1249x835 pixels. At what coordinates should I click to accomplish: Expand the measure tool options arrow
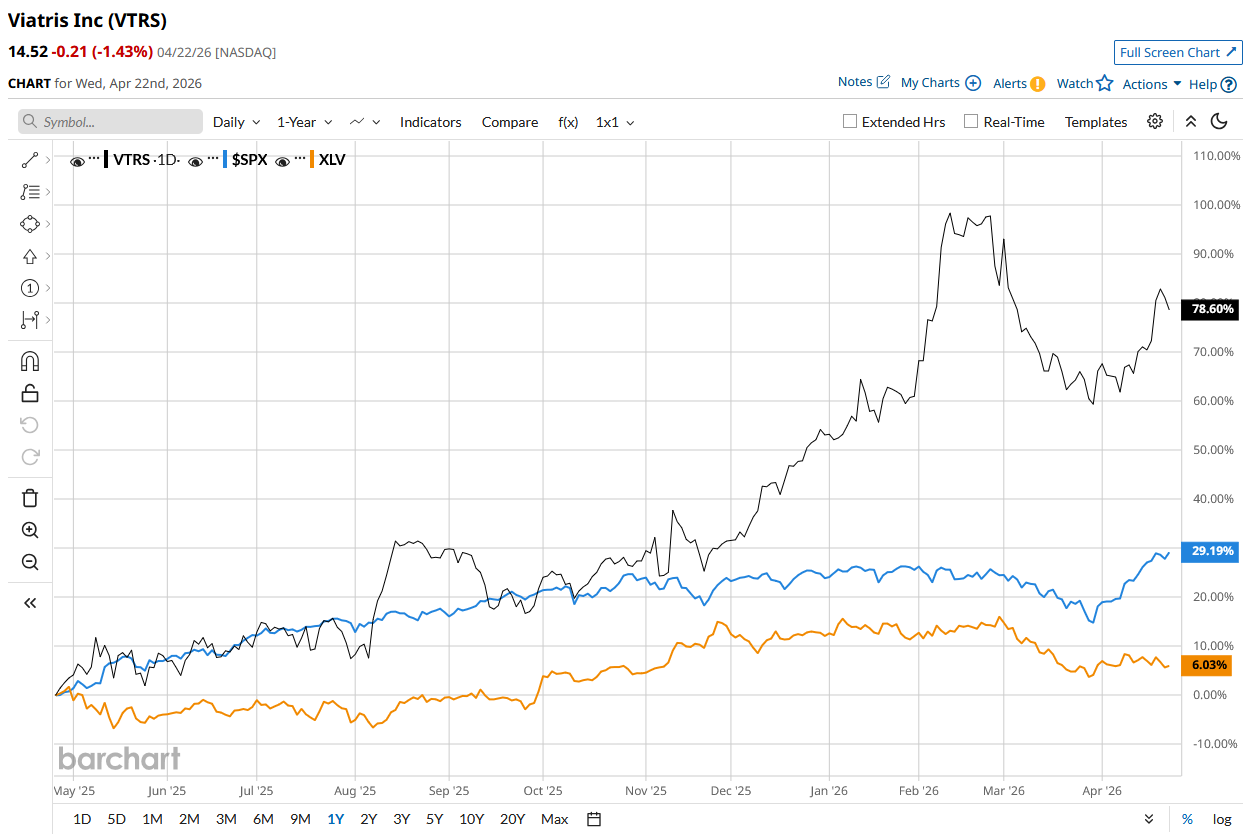click(47, 320)
